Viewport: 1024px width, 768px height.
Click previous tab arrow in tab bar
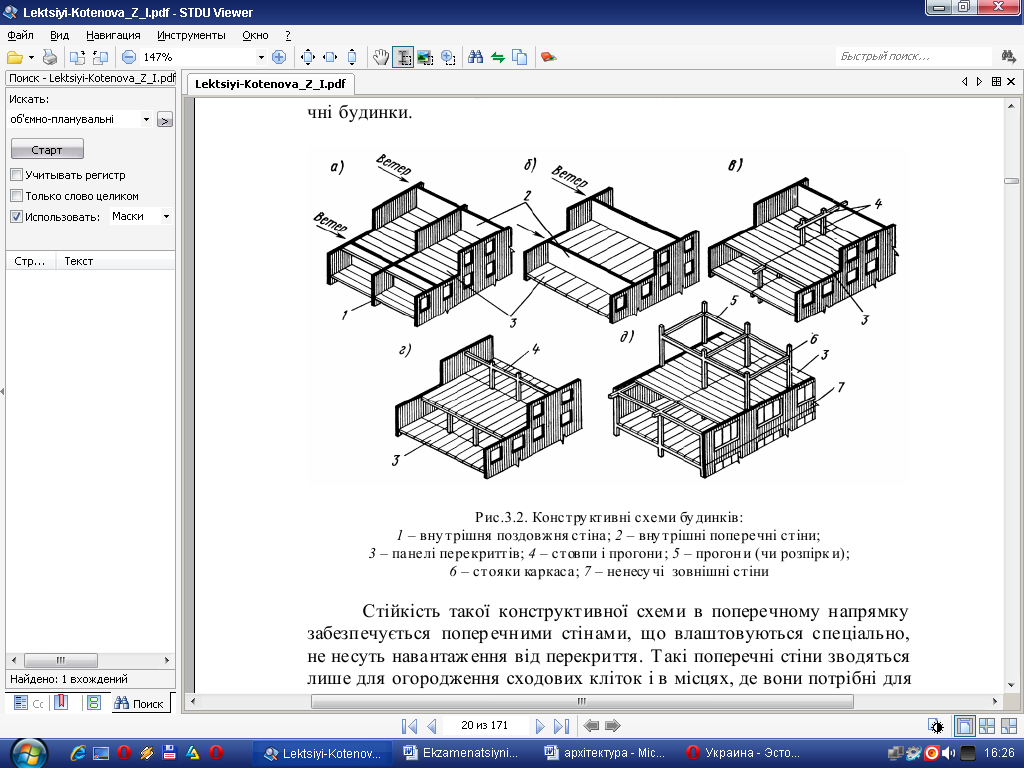point(965,82)
